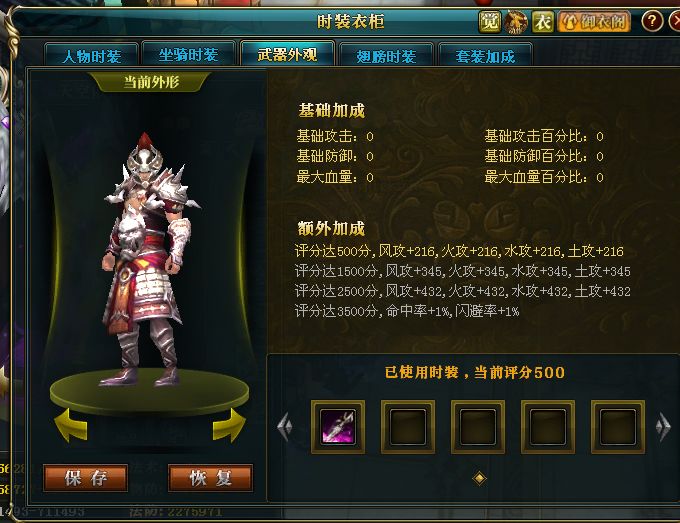The image size is (680, 523).
Task: Go to previous page of weapon skins
Action: click(285, 427)
